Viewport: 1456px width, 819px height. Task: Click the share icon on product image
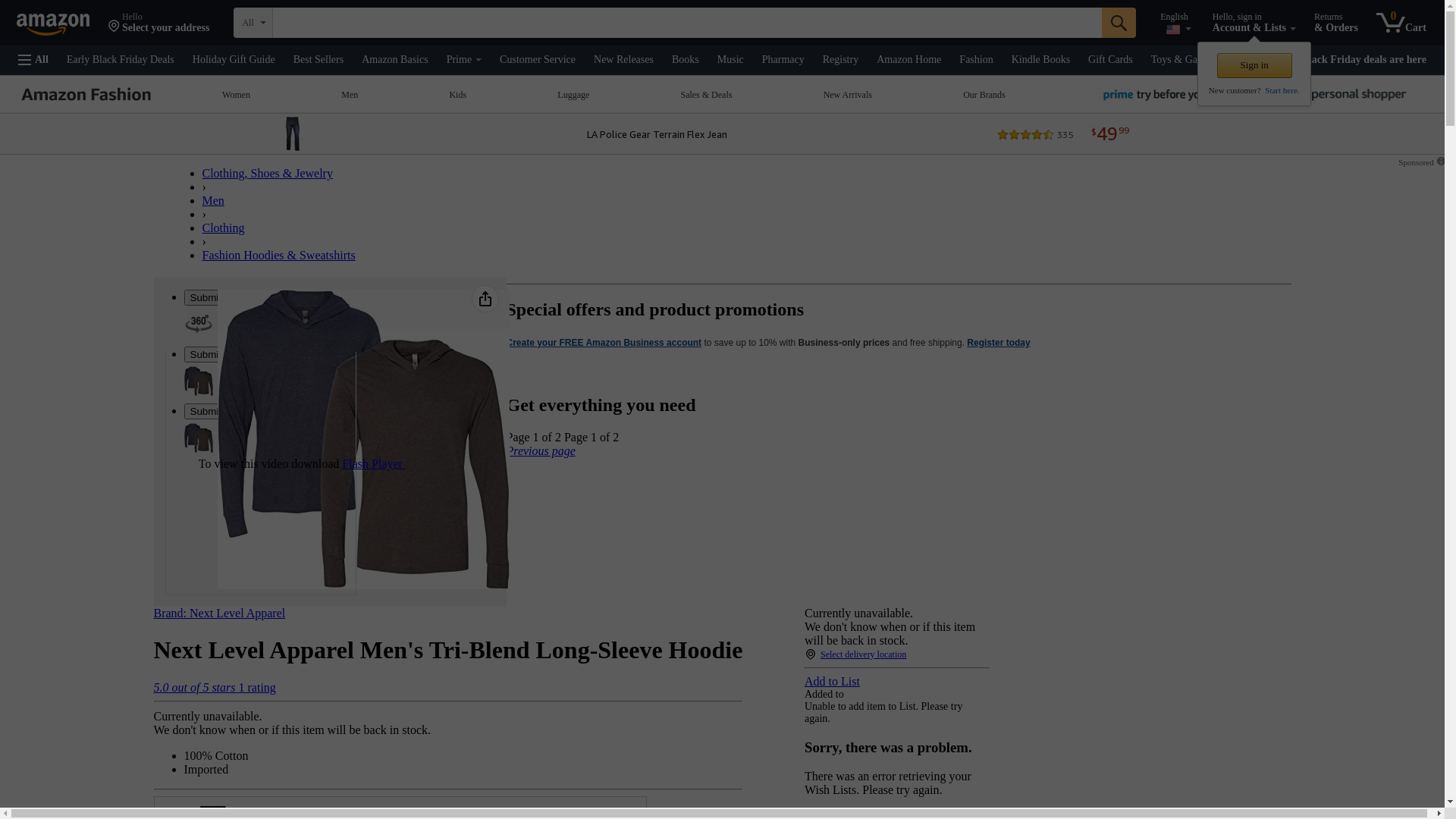coord(485,300)
